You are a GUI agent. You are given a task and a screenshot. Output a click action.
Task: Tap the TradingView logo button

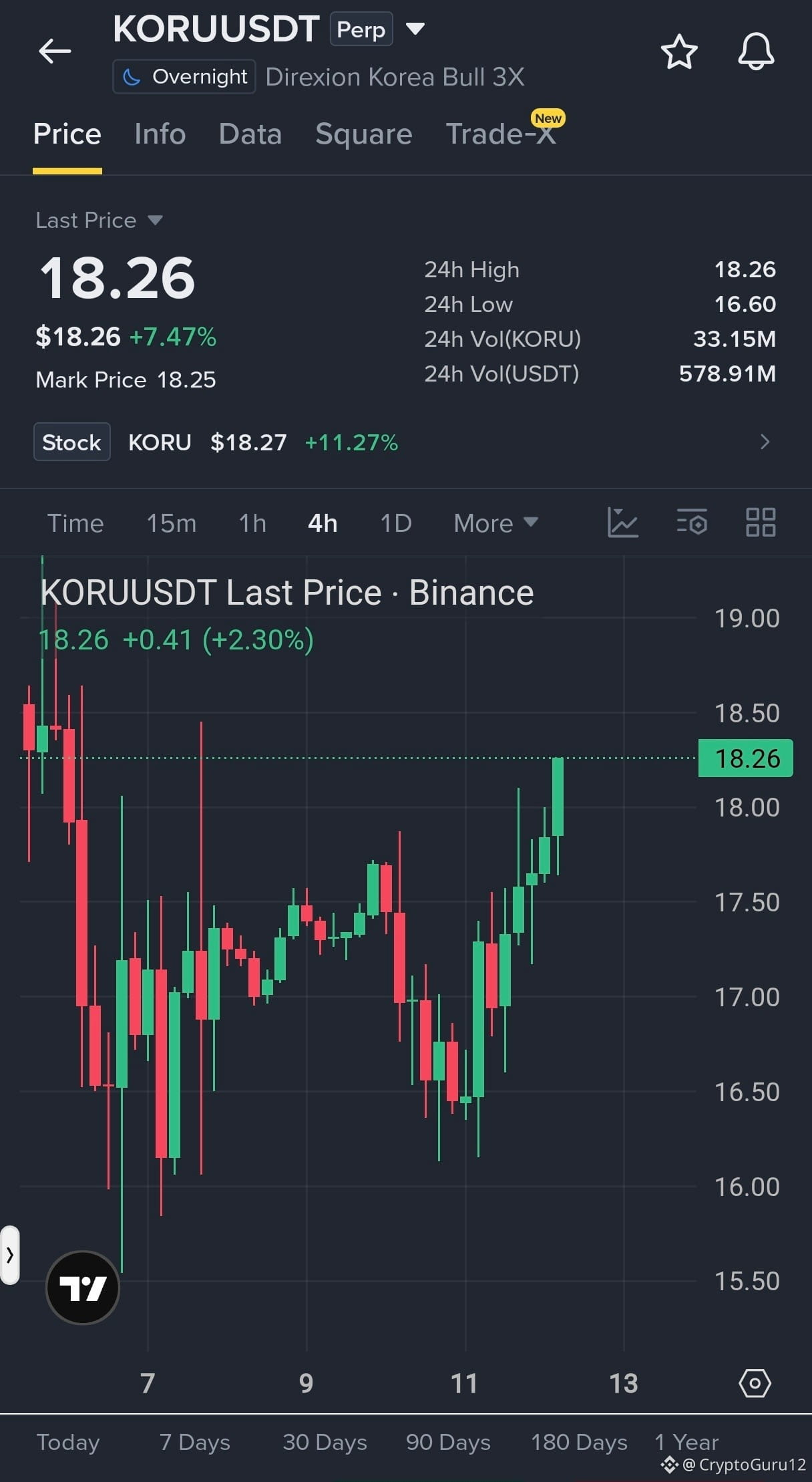coord(83,1288)
